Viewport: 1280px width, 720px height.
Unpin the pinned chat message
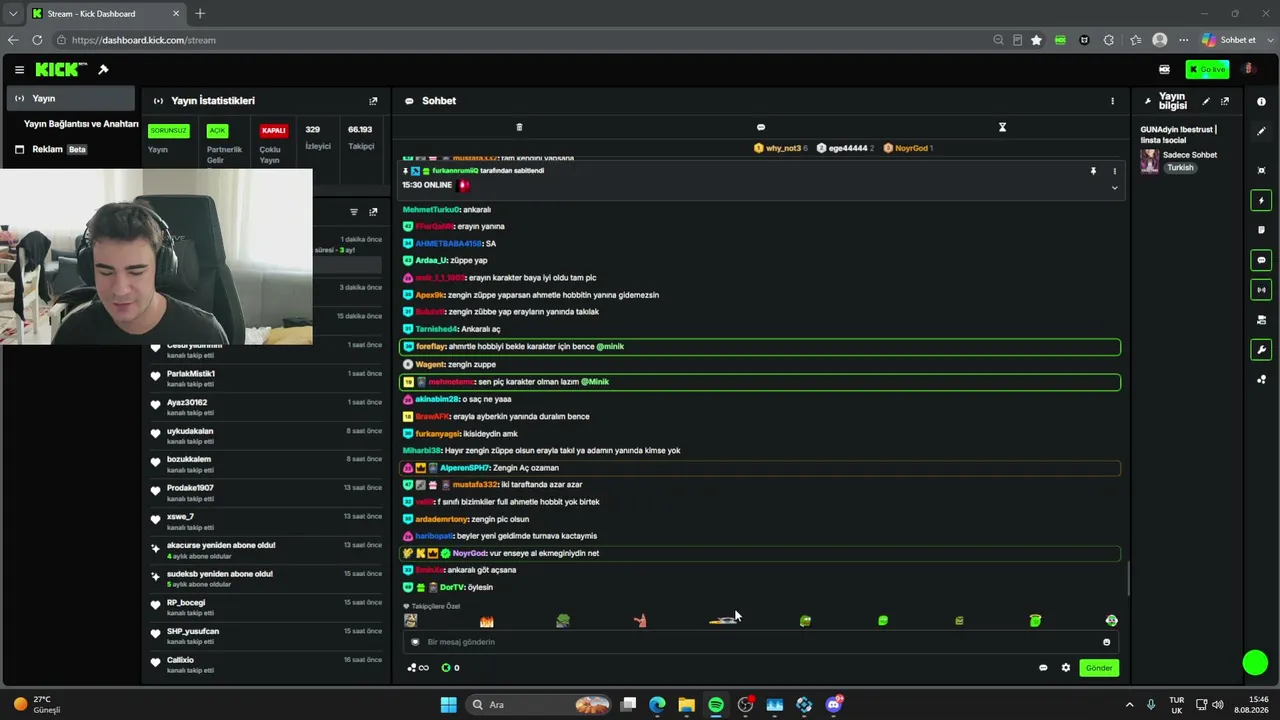click(1093, 171)
